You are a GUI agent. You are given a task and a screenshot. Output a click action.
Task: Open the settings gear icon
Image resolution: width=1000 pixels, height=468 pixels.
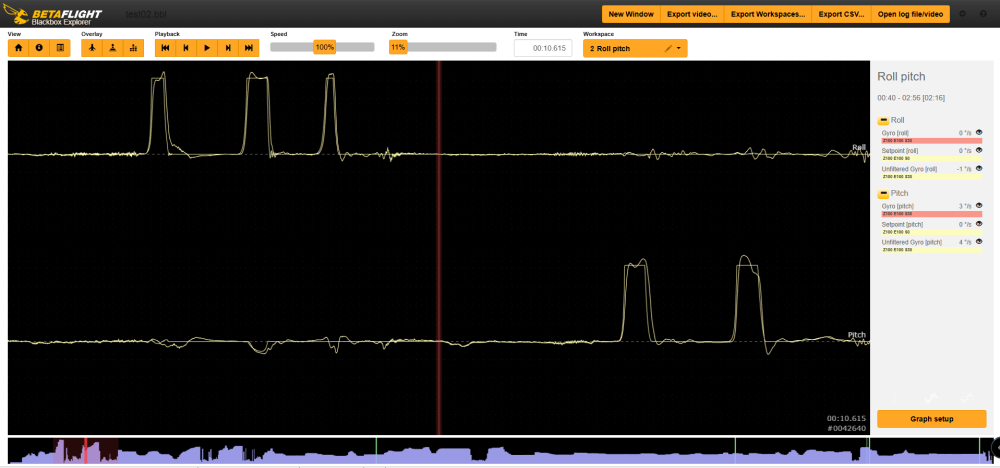[x=963, y=14]
